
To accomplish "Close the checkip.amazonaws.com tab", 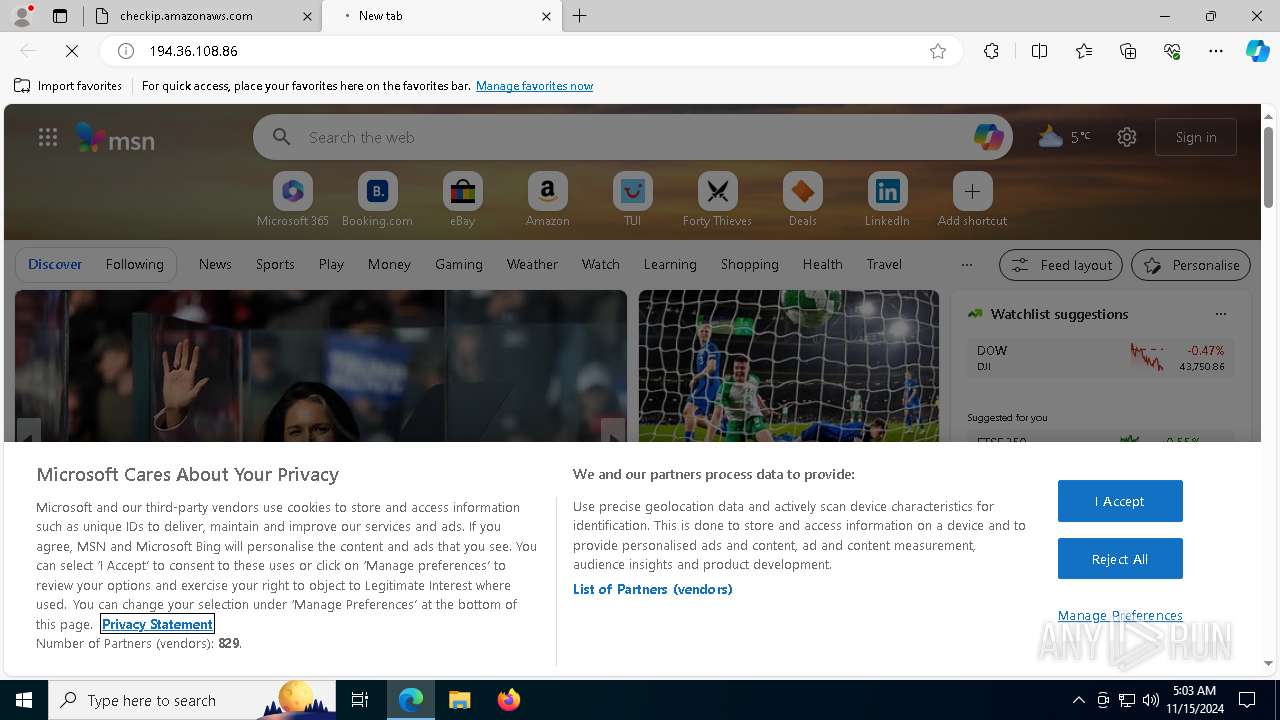I will pos(307,16).
